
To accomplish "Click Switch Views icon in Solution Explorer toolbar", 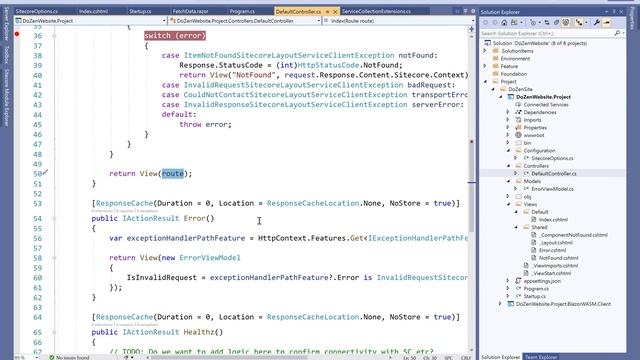I will pyautogui.click(x=514, y=23).
